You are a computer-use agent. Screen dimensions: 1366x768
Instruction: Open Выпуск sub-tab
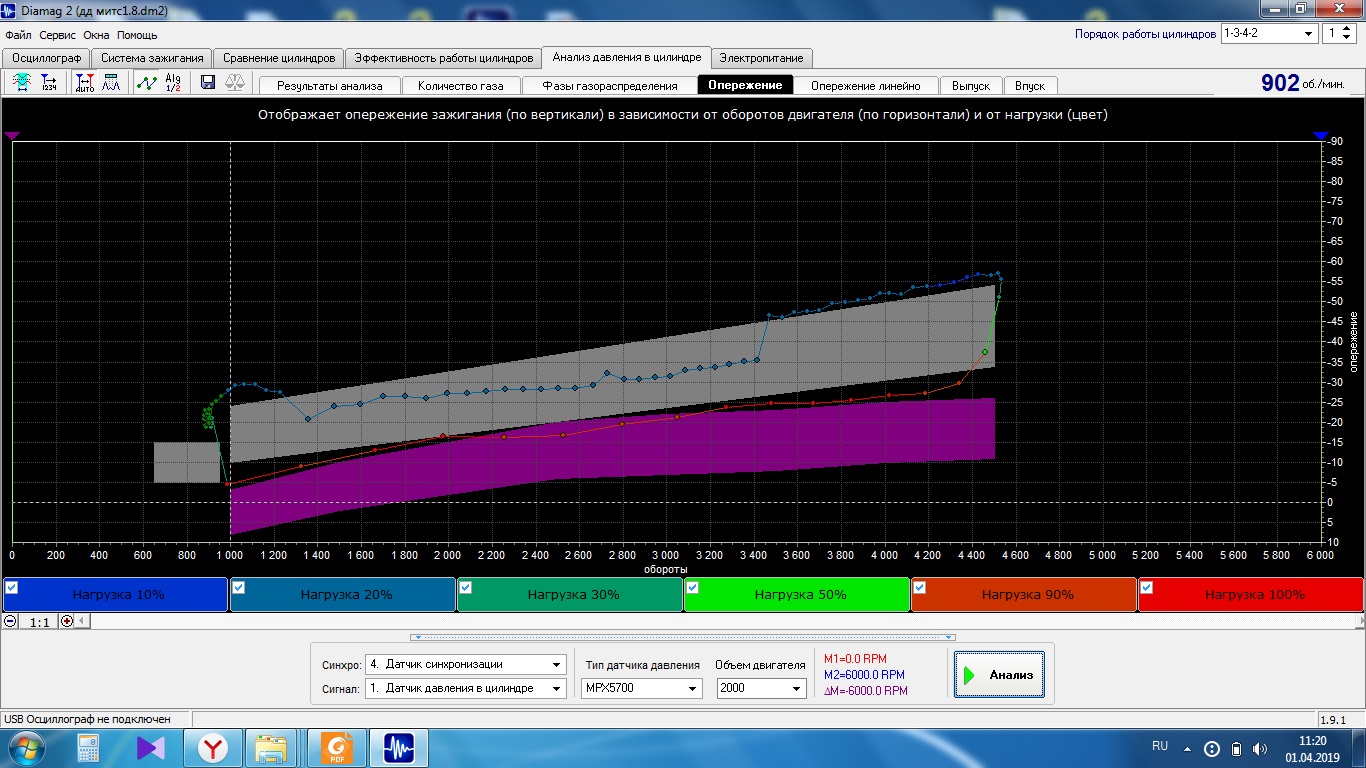971,86
